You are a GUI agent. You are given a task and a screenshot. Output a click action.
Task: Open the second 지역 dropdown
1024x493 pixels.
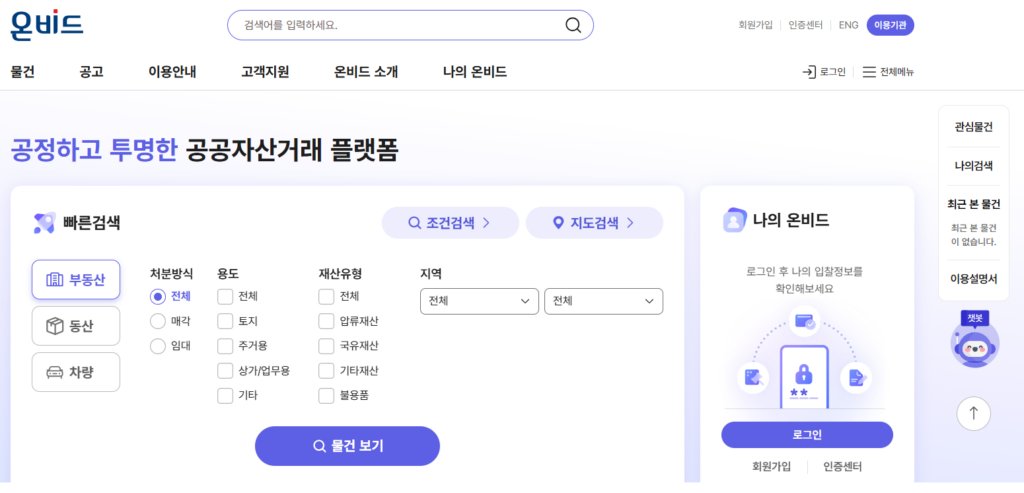click(x=603, y=301)
